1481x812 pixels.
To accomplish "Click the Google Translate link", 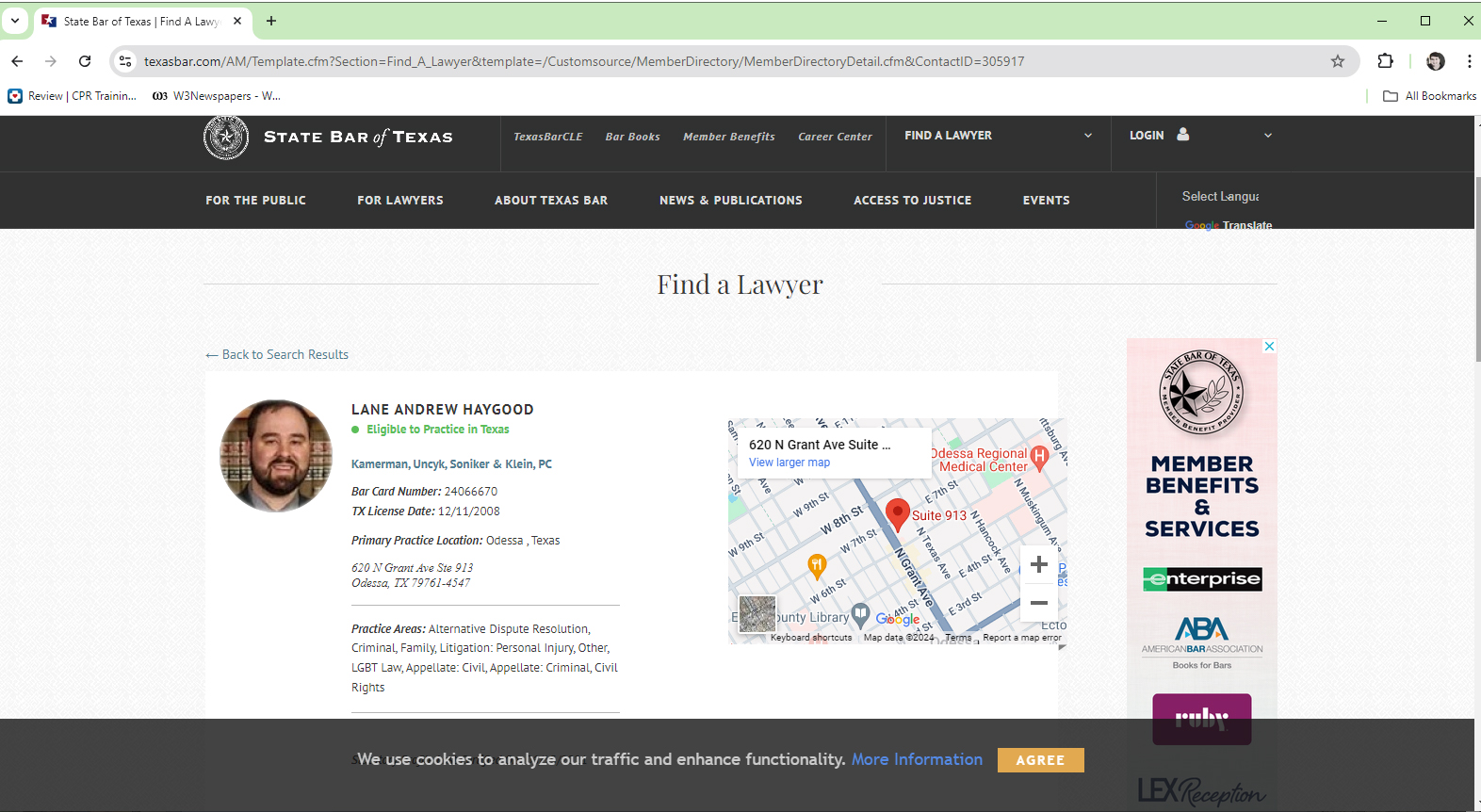I will (x=1229, y=225).
